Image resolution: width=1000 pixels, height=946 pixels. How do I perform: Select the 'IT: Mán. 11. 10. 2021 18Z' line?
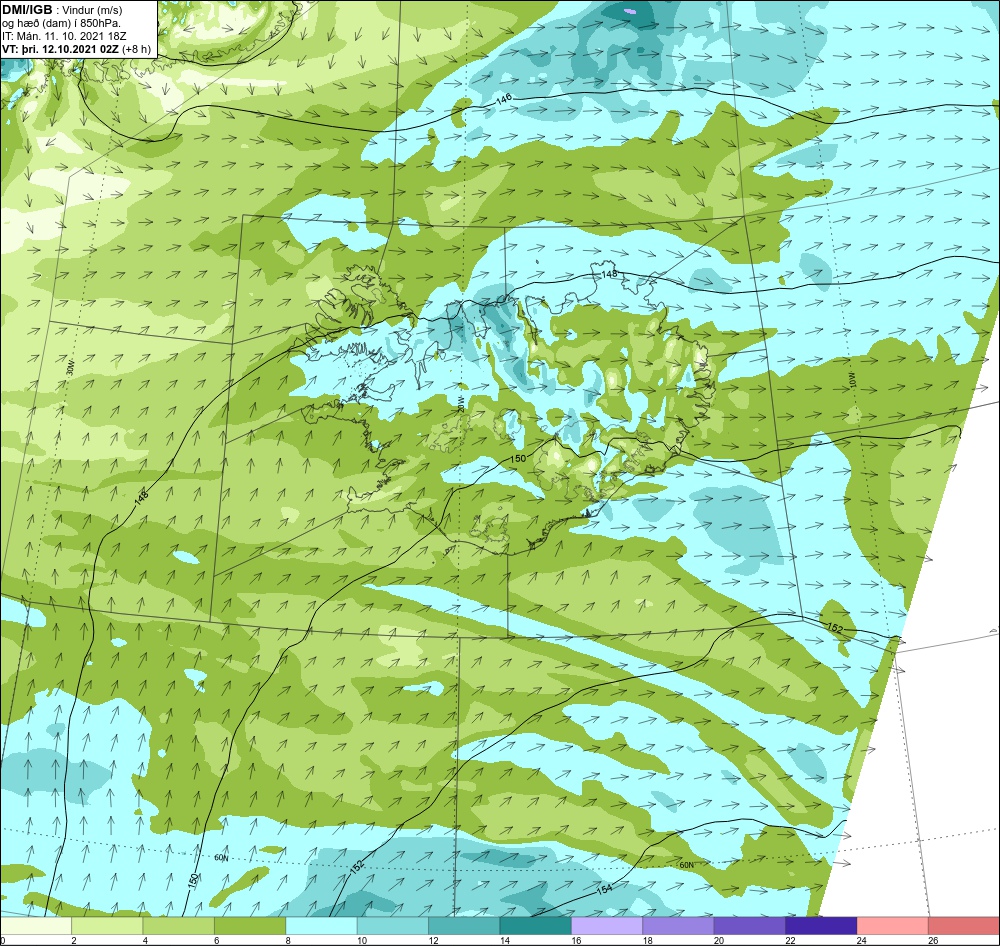click(x=64, y=36)
